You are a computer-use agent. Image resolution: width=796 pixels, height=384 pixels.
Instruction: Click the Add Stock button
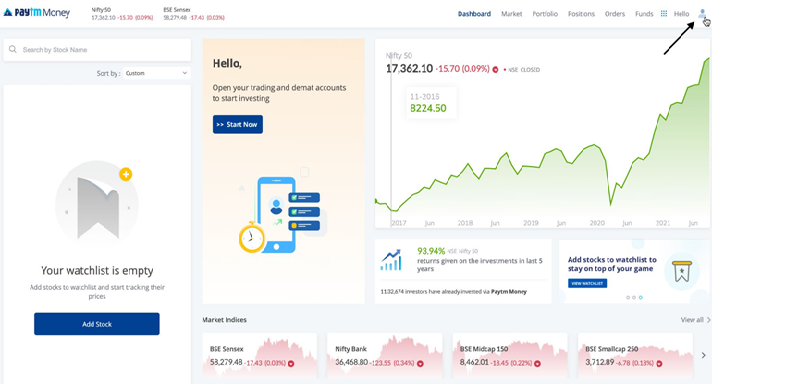(x=97, y=324)
